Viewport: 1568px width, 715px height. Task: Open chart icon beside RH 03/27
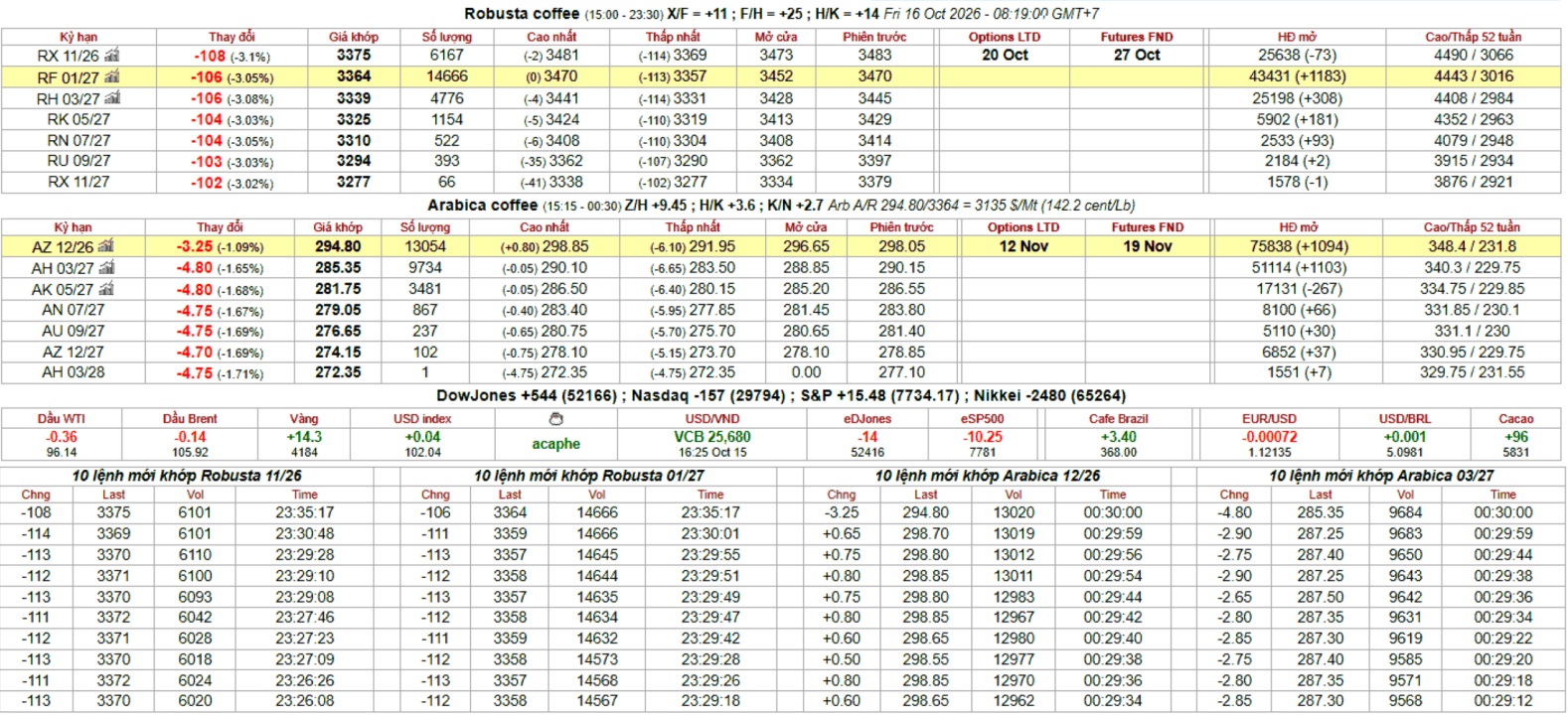112,98
